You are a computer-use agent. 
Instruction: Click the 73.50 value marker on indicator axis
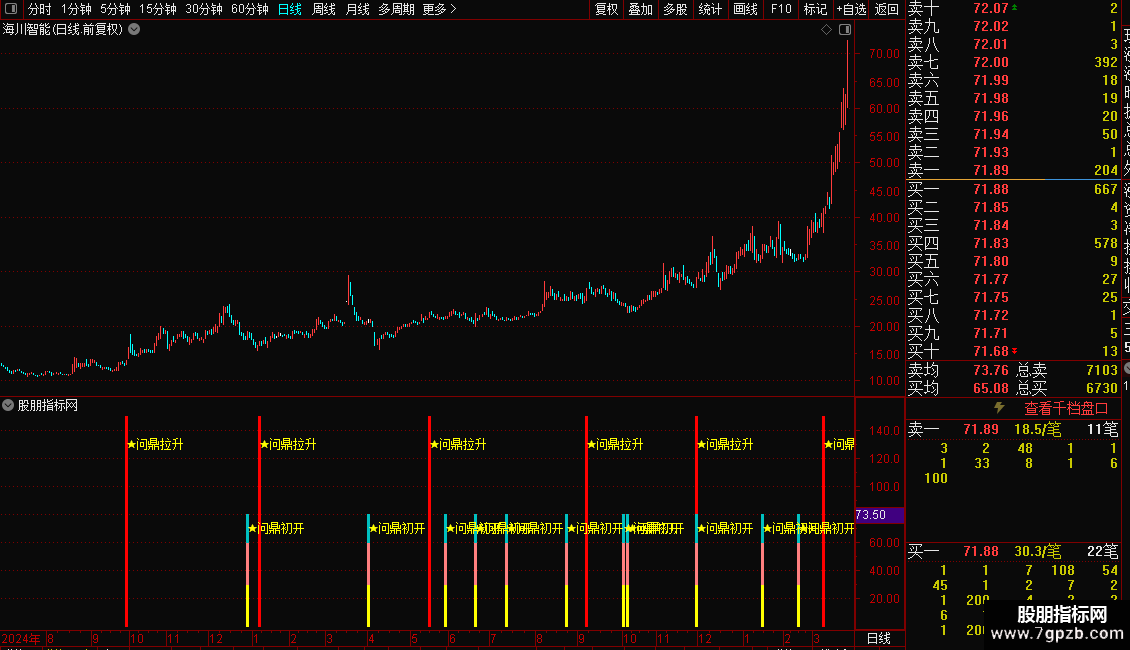click(879, 515)
